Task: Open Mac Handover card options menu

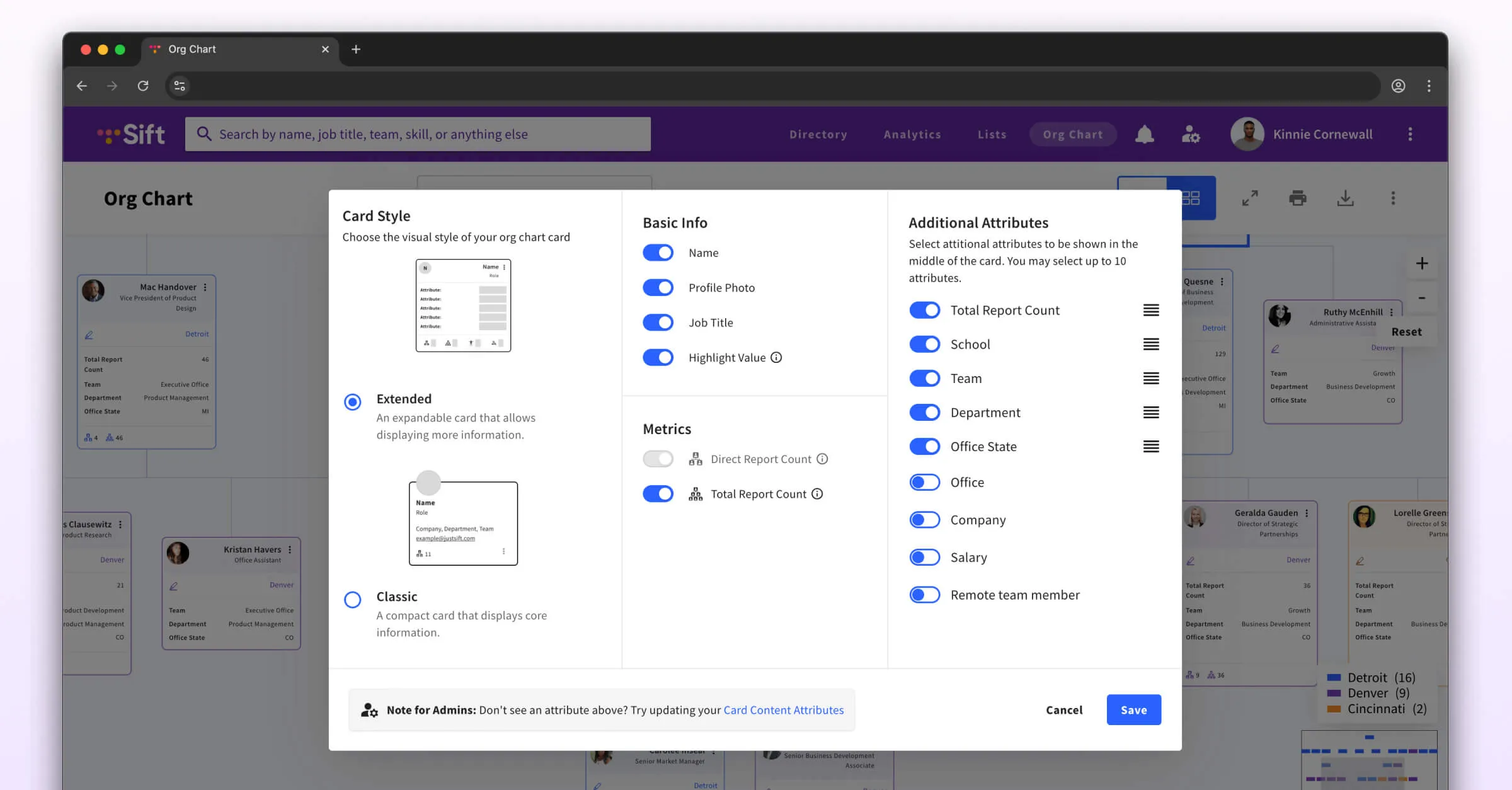Action: [x=205, y=287]
